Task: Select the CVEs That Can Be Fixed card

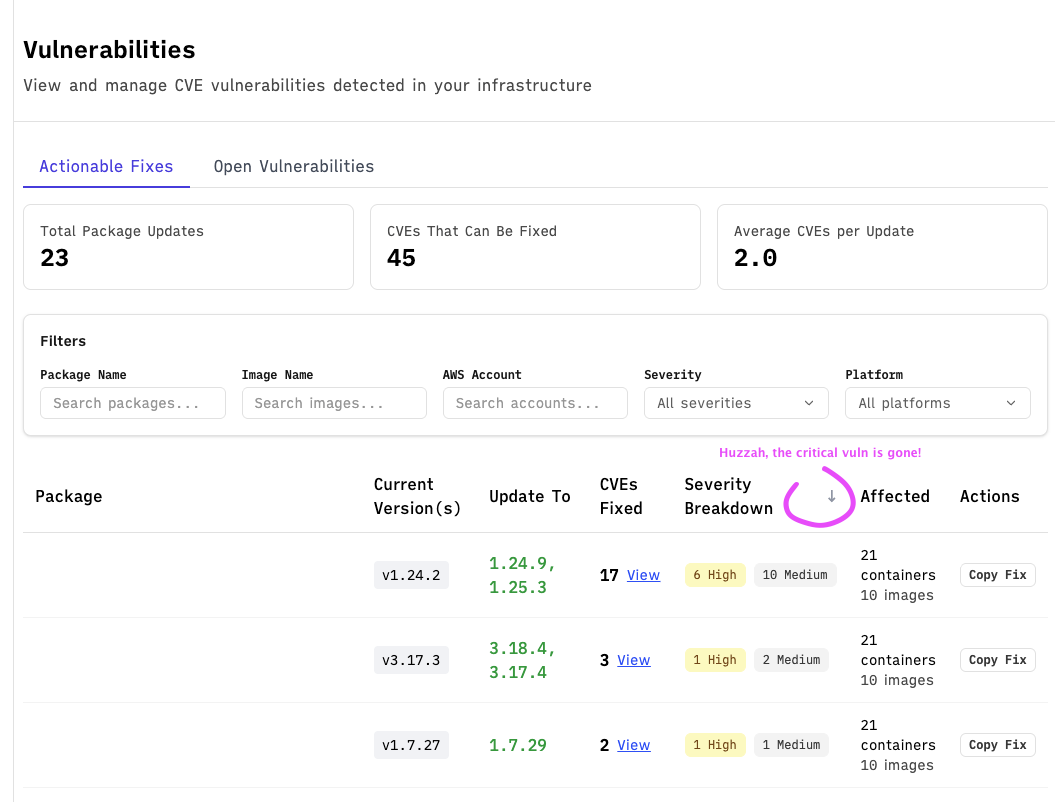Action: 535,247
